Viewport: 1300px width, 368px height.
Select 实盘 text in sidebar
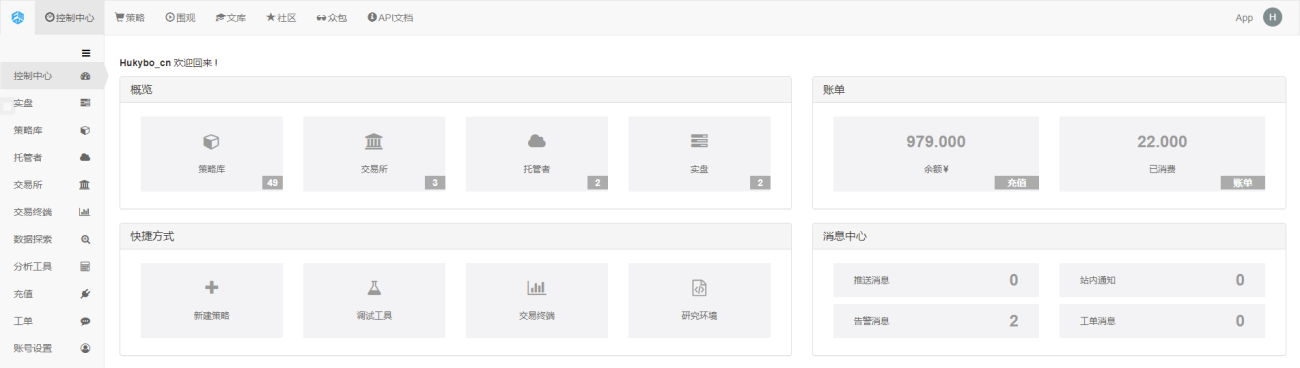[x=23, y=103]
